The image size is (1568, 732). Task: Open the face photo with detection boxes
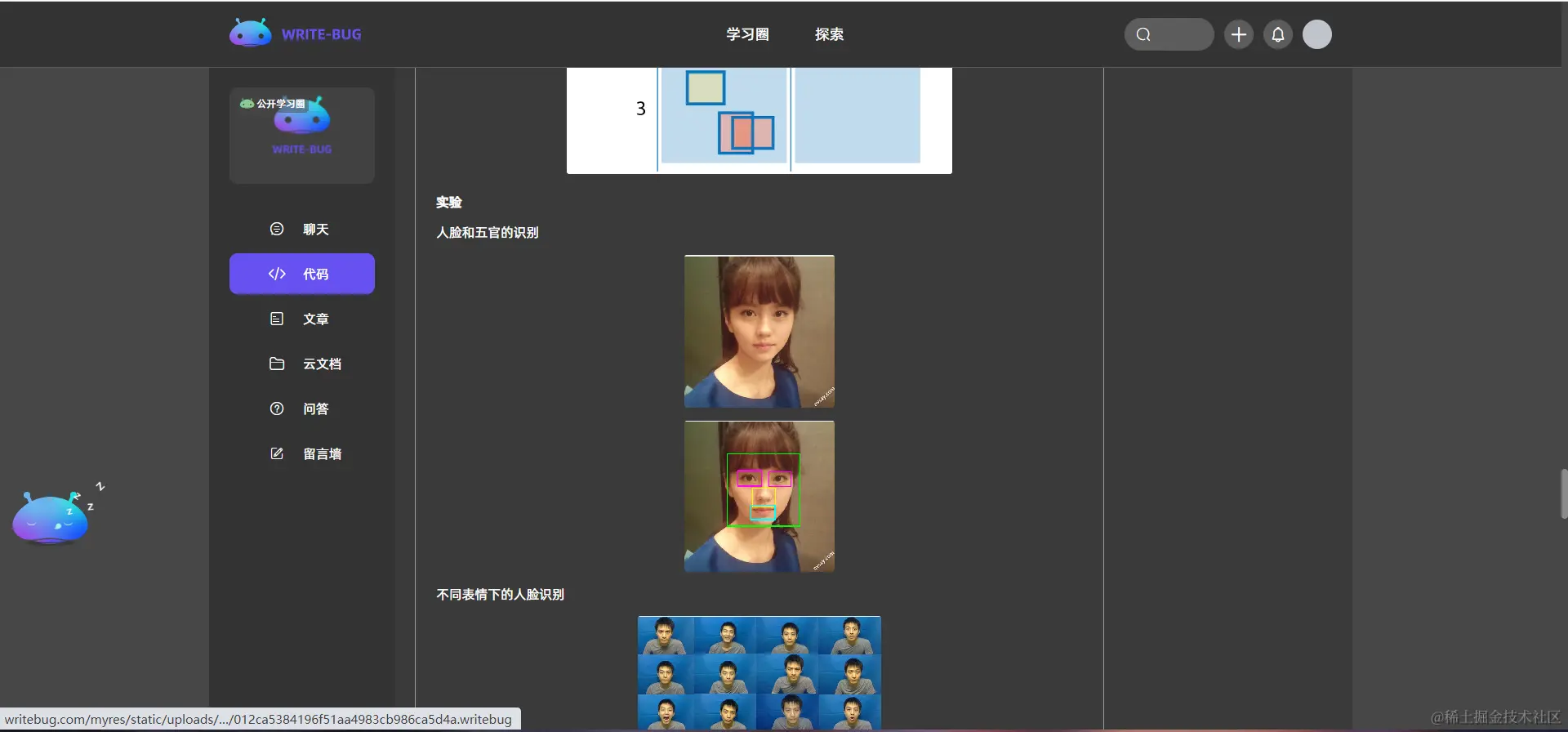coord(759,497)
